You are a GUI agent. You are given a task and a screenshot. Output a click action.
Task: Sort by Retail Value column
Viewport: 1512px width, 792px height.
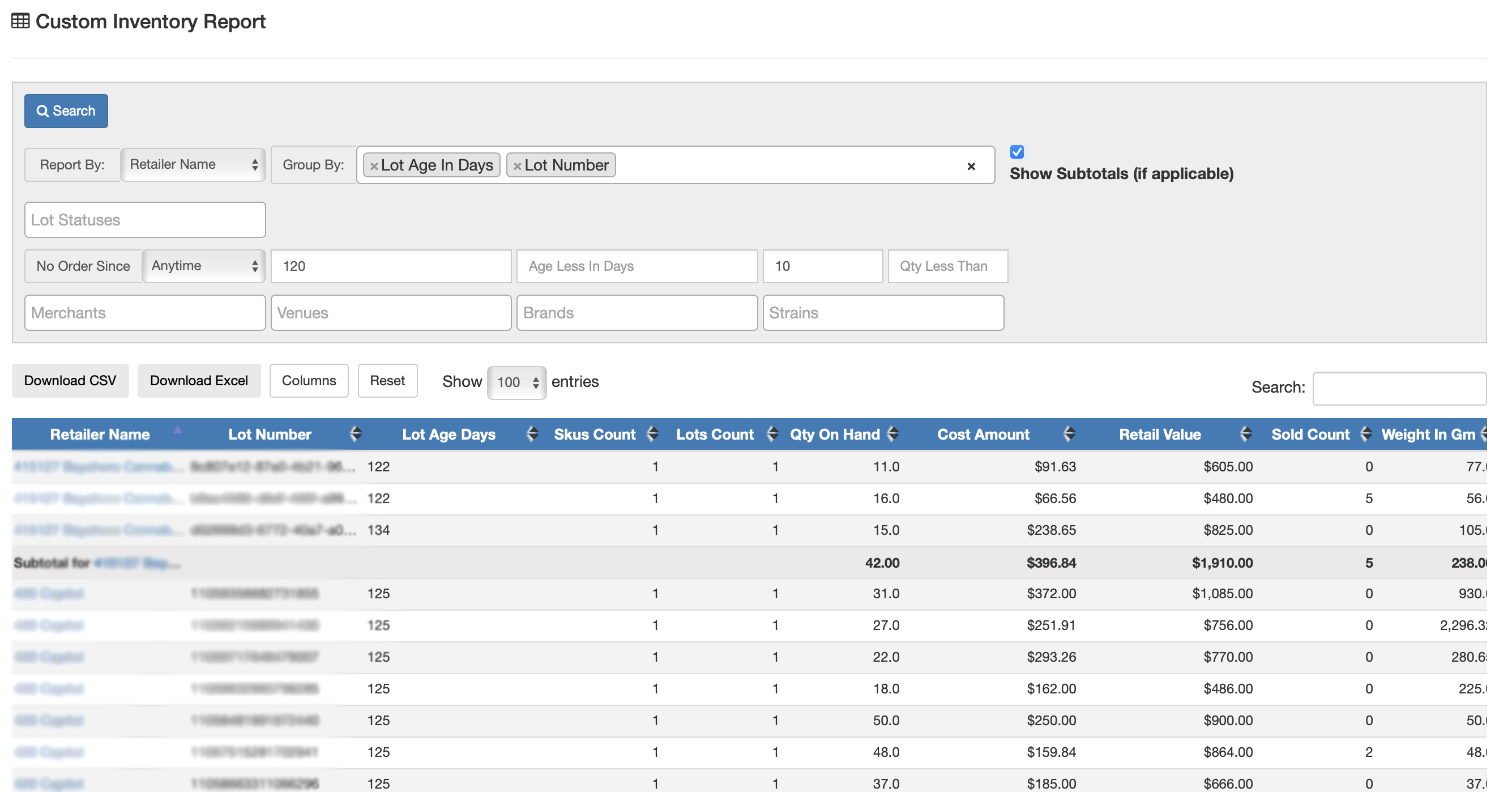[1245, 434]
